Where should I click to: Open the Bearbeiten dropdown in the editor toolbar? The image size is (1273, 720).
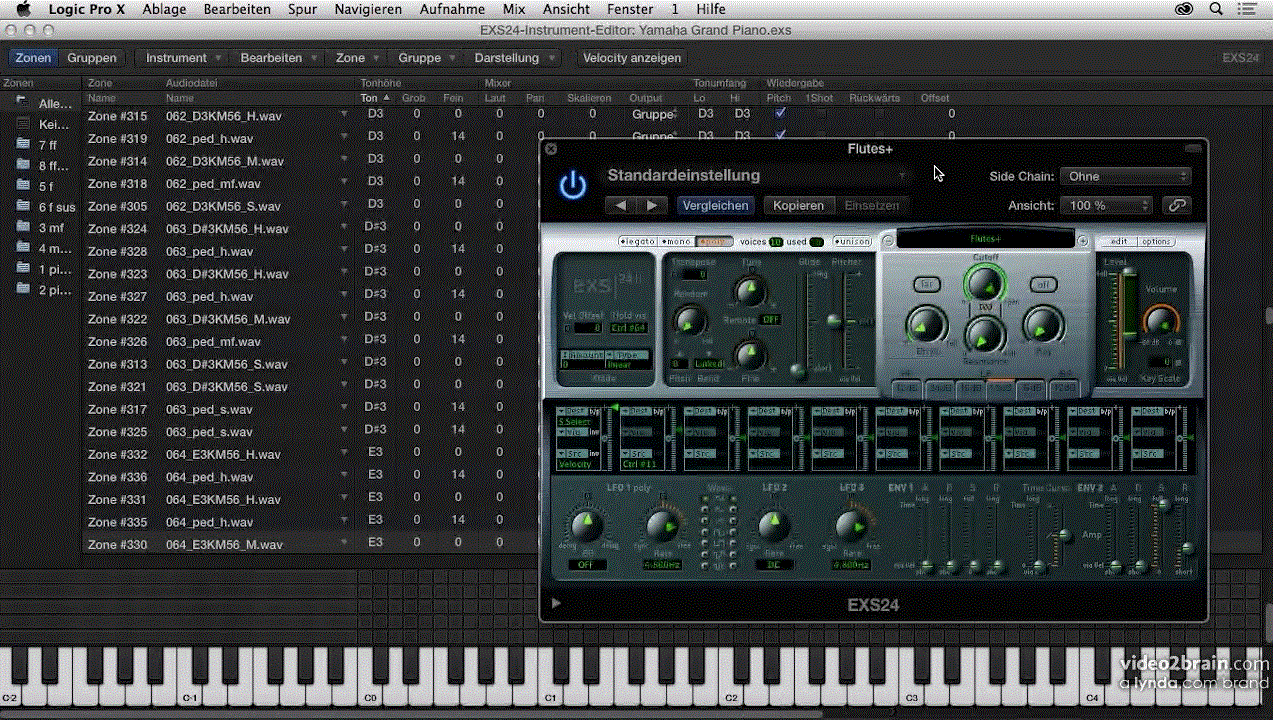(x=279, y=58)
